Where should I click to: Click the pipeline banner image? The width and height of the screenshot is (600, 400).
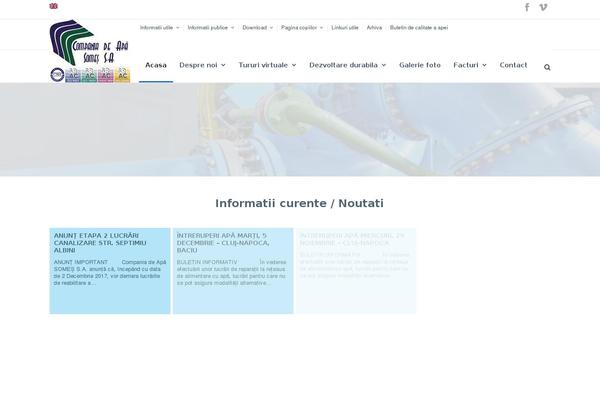click(x=300, y=130)
